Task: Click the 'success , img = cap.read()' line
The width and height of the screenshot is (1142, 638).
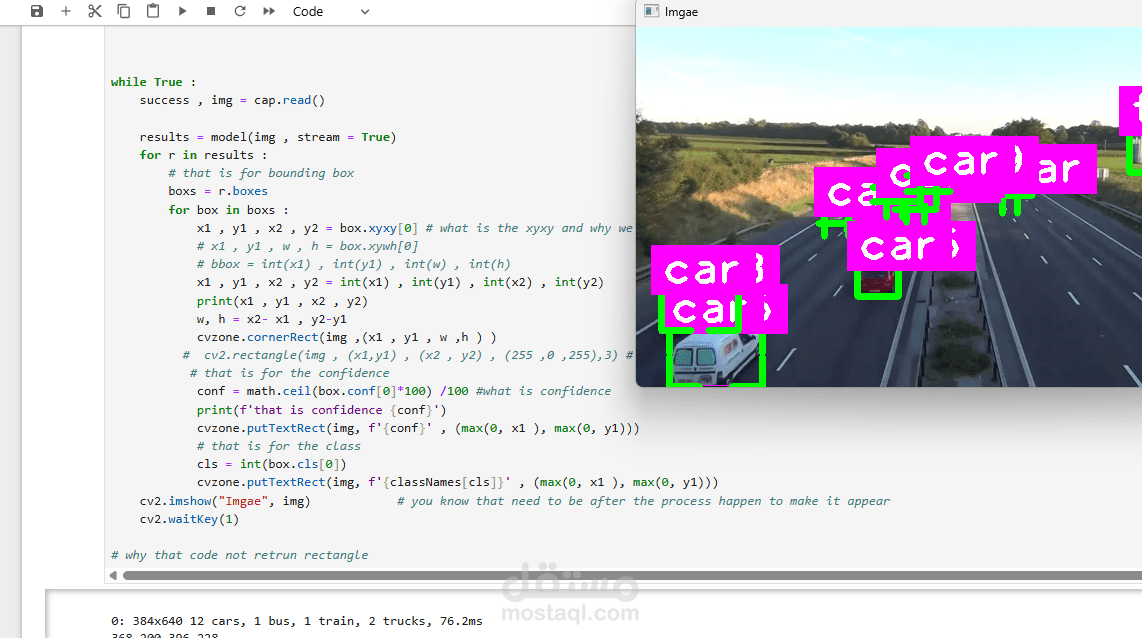Action: [x=232, y=101]
